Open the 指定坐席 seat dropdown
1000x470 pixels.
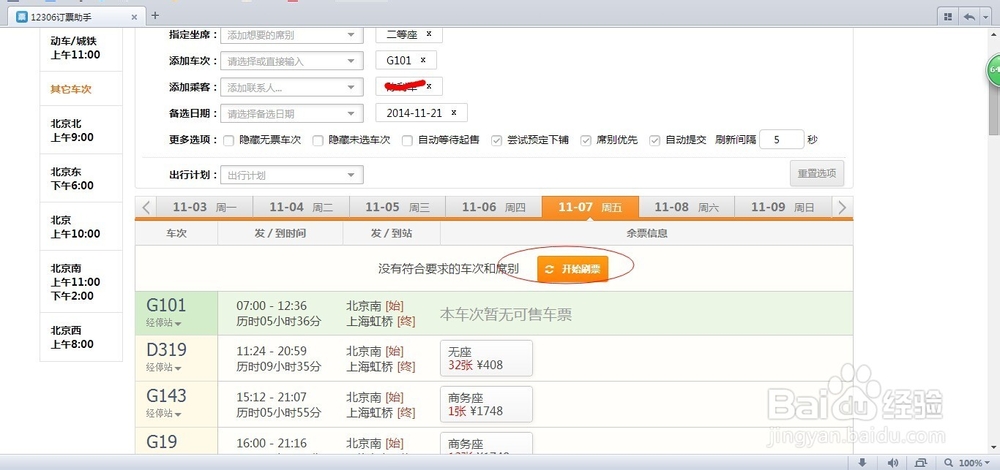coord(292,35)
